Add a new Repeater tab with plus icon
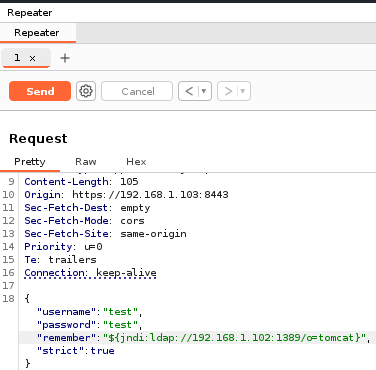Image resolution: width=376 pixels, height=370 pixels. [x=65, y=58]
